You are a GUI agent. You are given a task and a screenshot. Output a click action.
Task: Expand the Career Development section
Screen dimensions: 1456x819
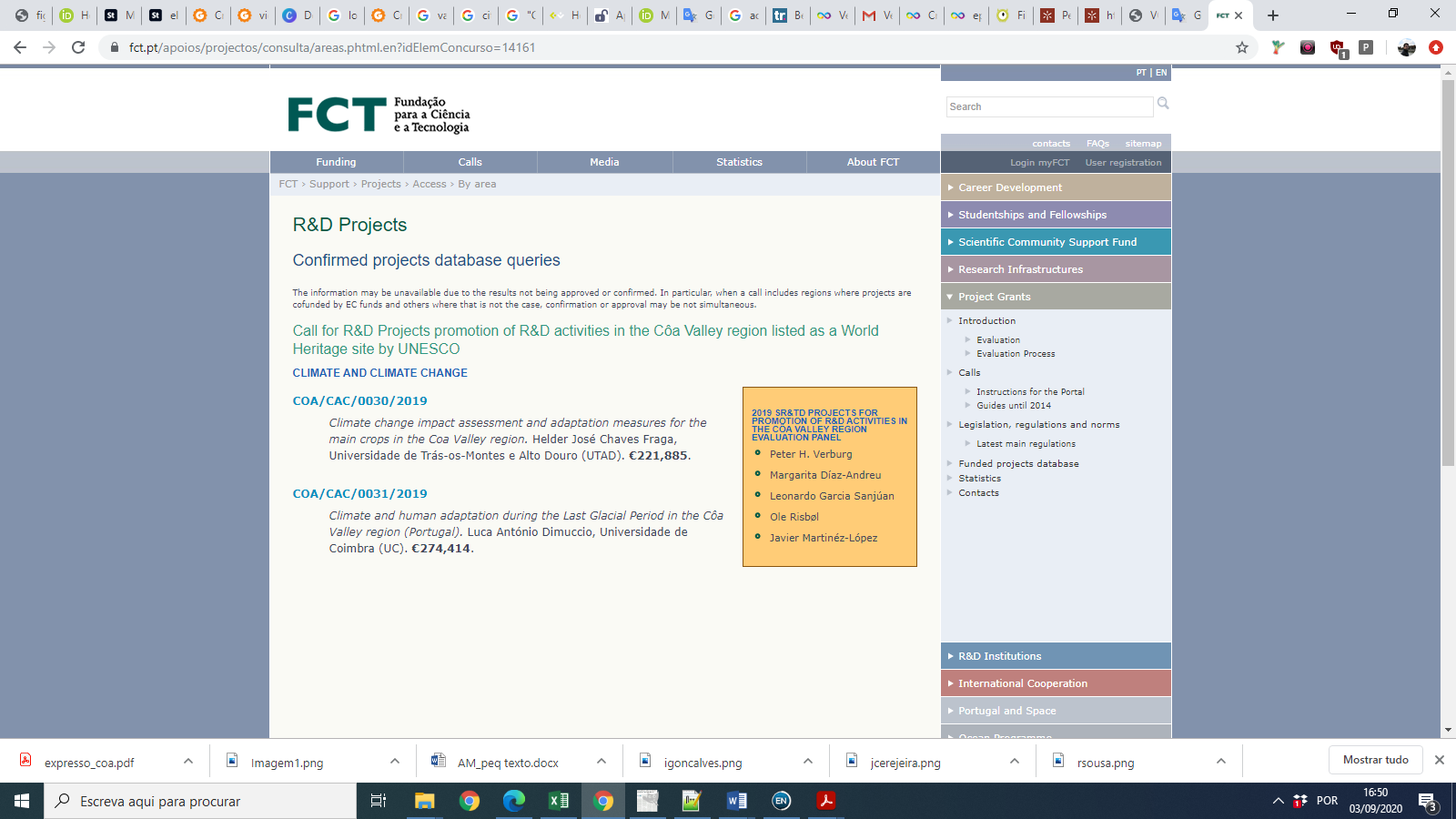click(1009, 187)
